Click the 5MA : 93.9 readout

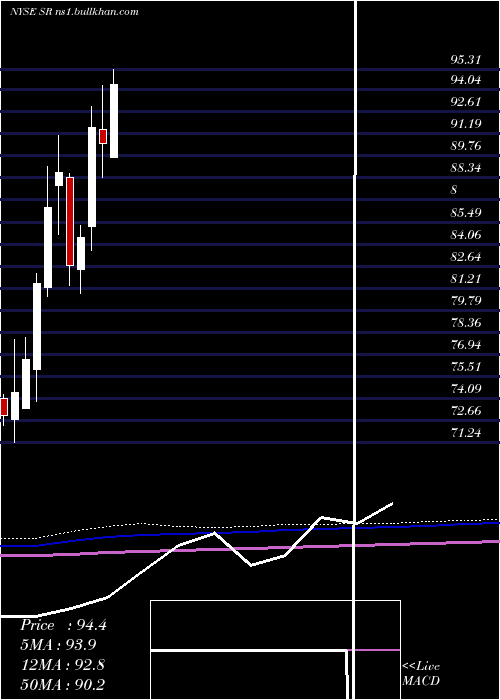(58, 645)
